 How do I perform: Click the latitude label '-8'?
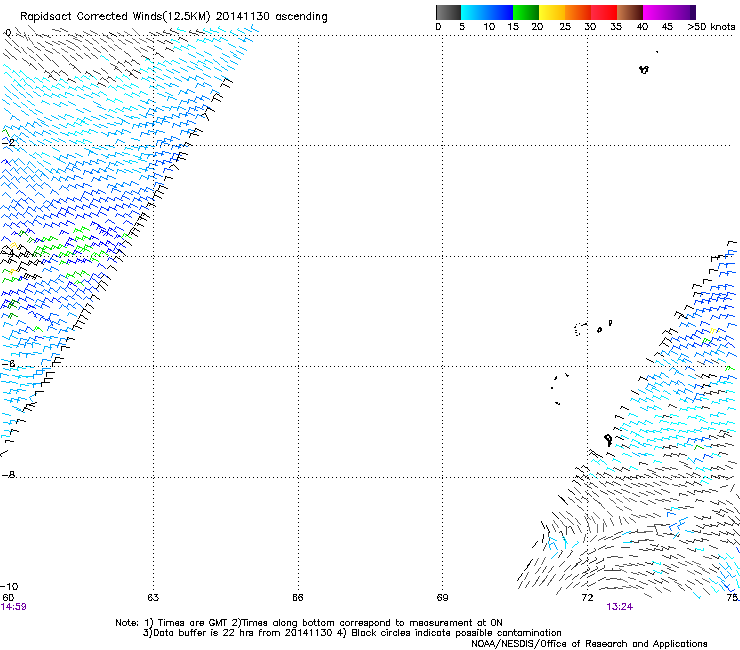(x=8, y=474)
